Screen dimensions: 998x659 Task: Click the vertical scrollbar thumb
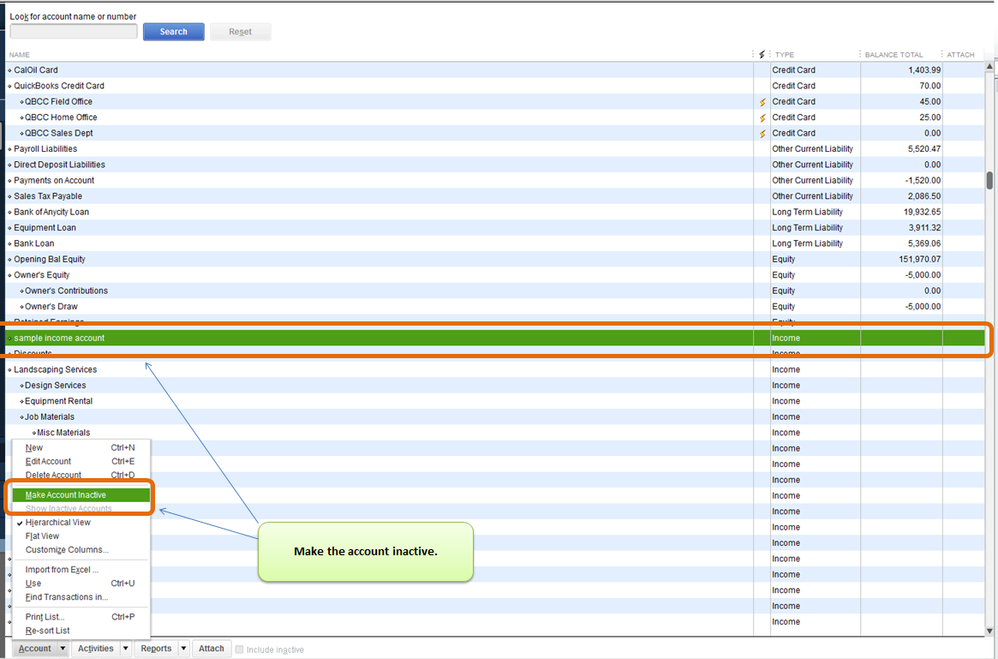pyautogui.click(x=990, y=180)
